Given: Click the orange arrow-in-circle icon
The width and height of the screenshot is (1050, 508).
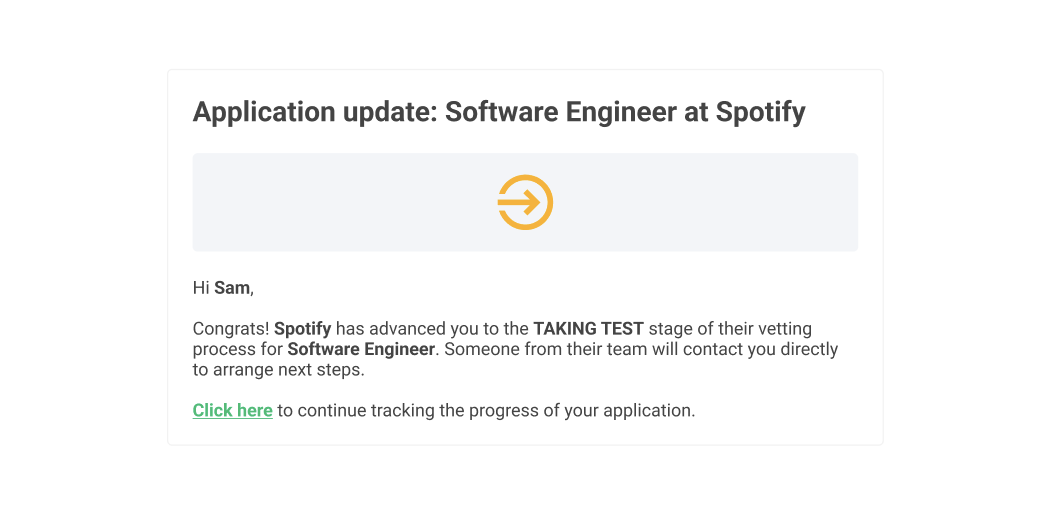Looking at the screenshot, I should click(x=525, y=202).
